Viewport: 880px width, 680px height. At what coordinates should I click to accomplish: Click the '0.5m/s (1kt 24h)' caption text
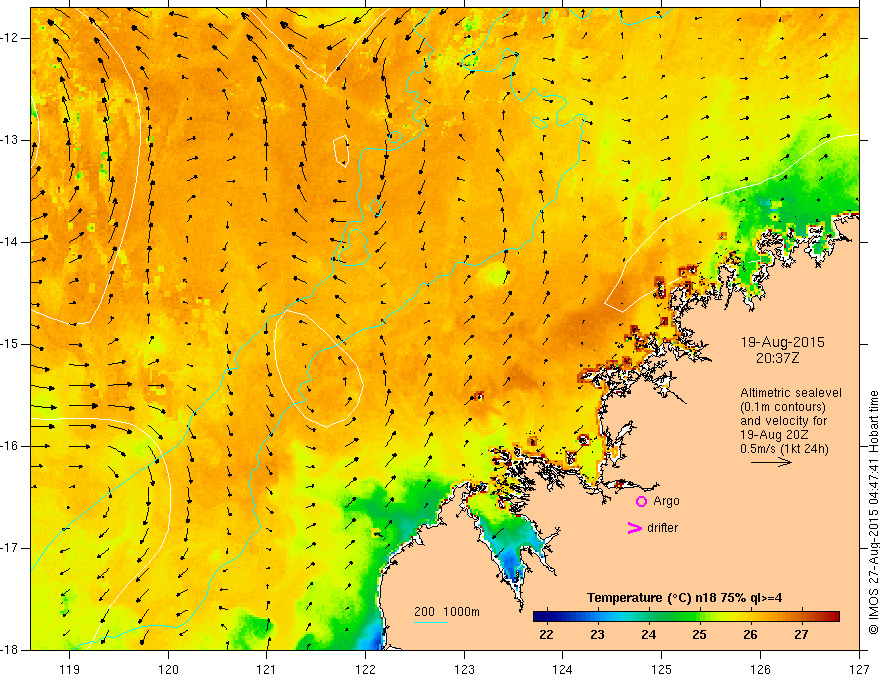[784, 449]
